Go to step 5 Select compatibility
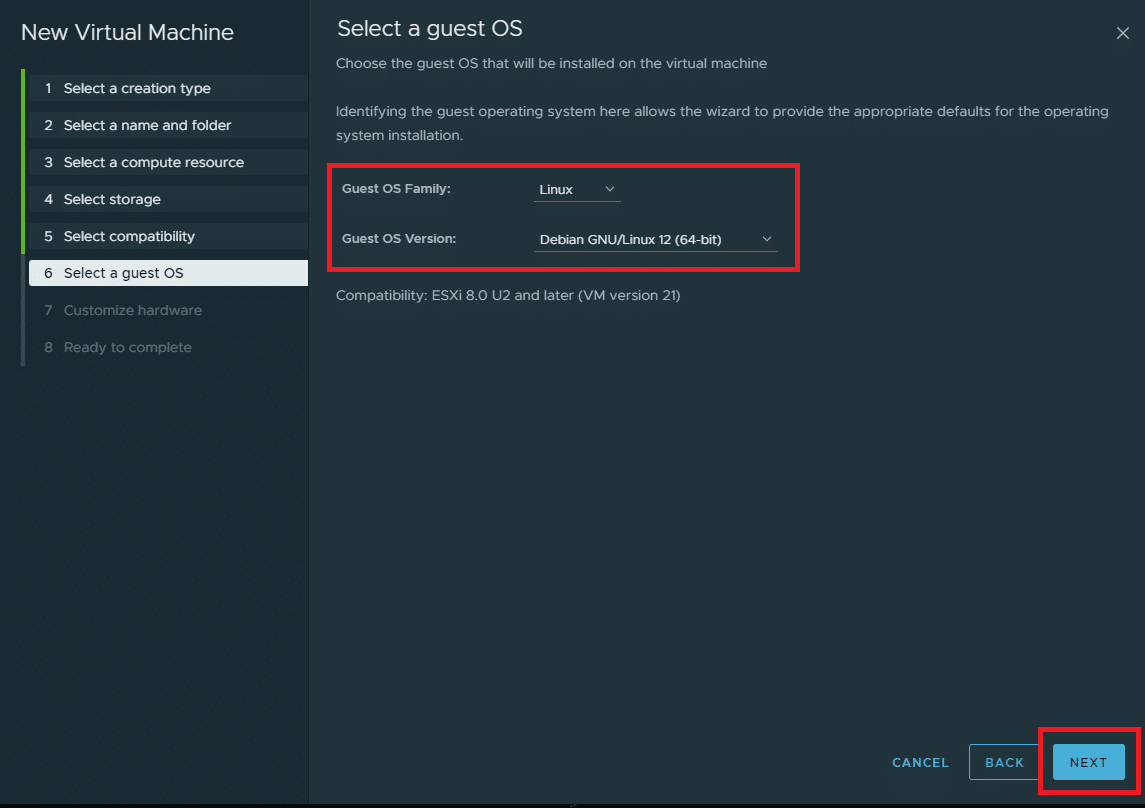Screen dimensions: 1145x808 pos(168,236)
